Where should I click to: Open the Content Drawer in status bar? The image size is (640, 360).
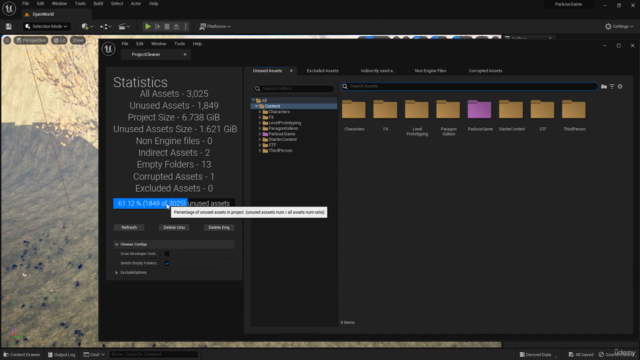click(x=22, y=355)
